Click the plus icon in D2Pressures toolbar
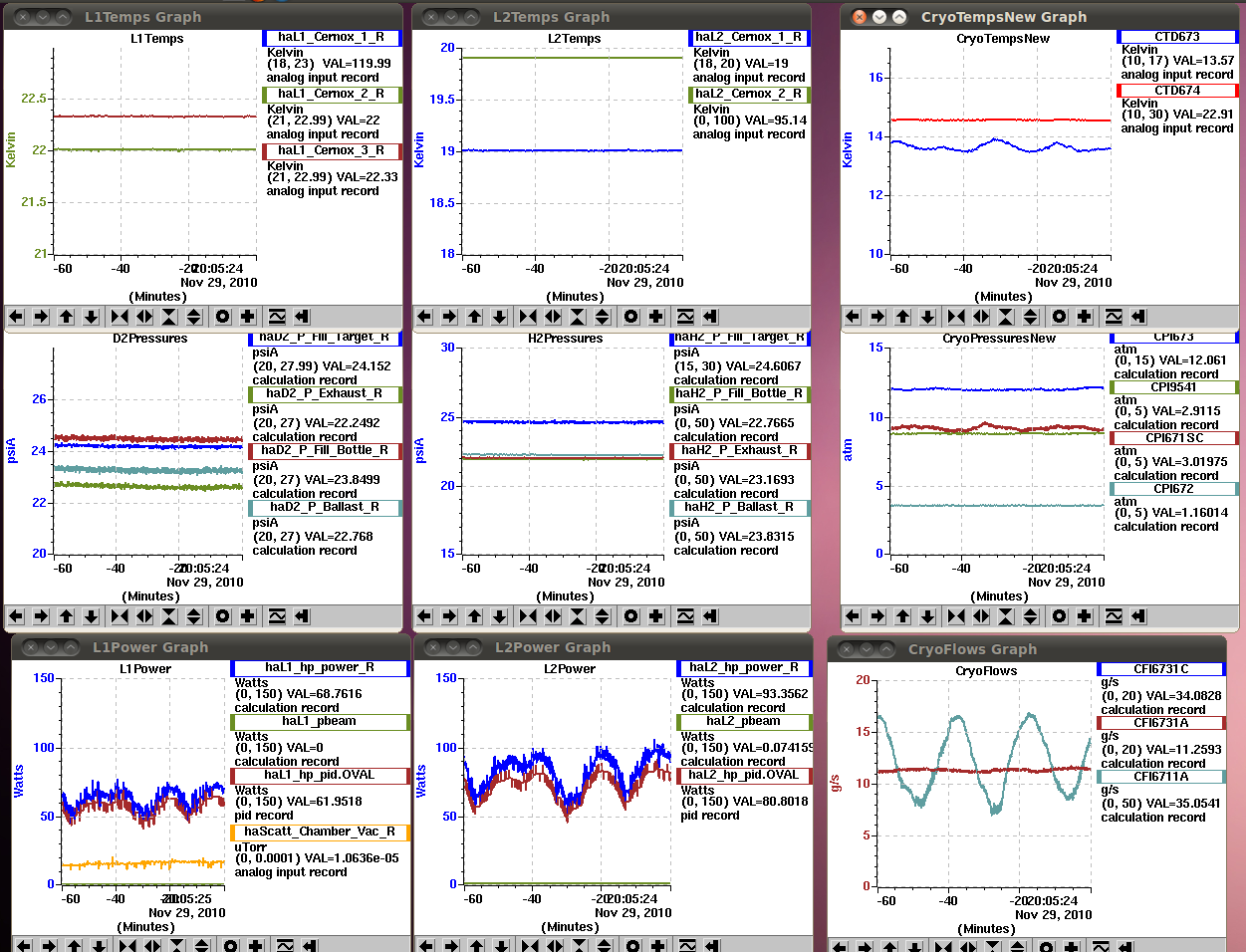Viewport: 1246px width, 952px height. click(x=248, y=616)
